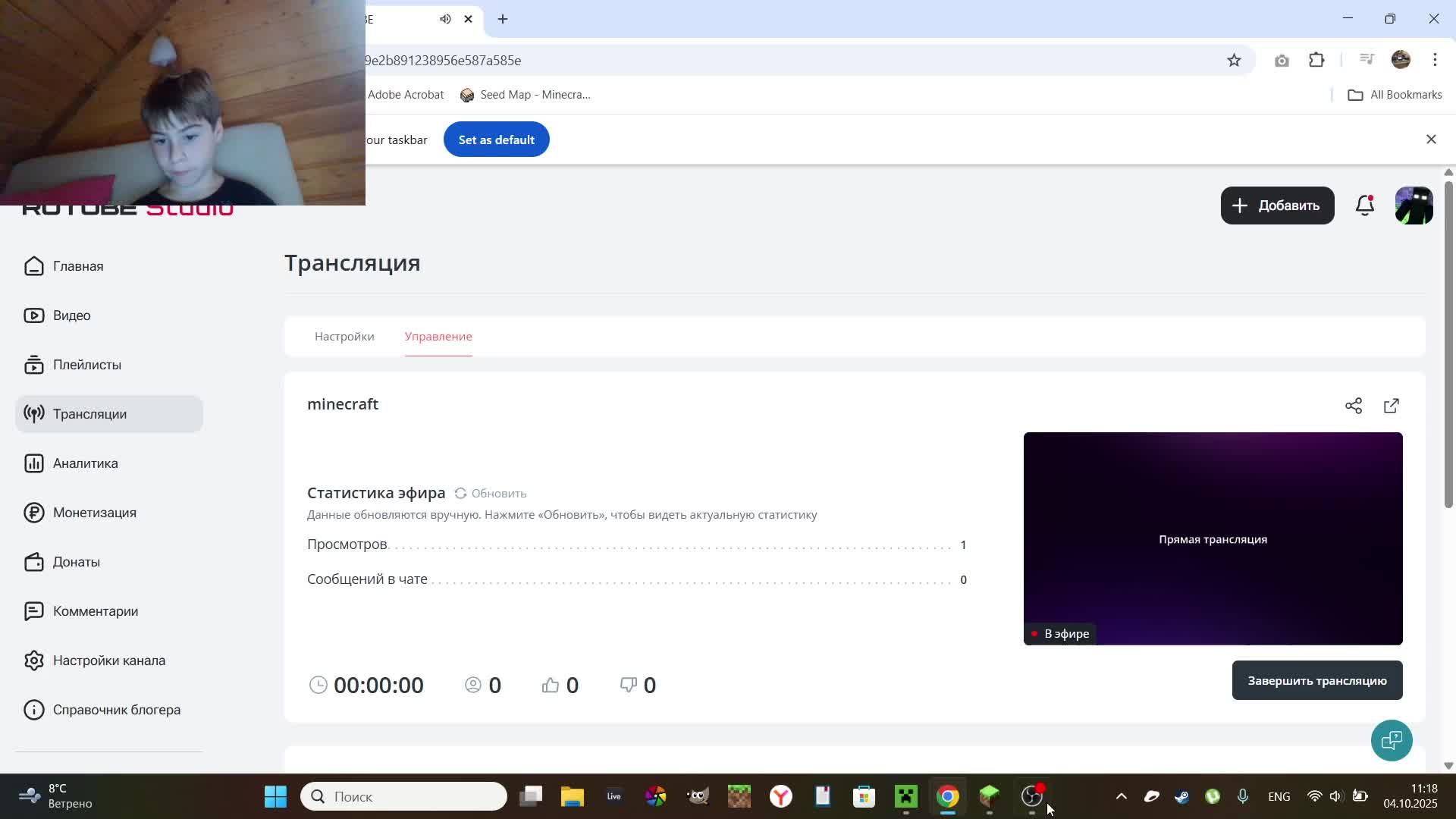Screen dimensions: 1456x819
Task: Mute the tab using the speaker icon
Action: tap(445, 19)
